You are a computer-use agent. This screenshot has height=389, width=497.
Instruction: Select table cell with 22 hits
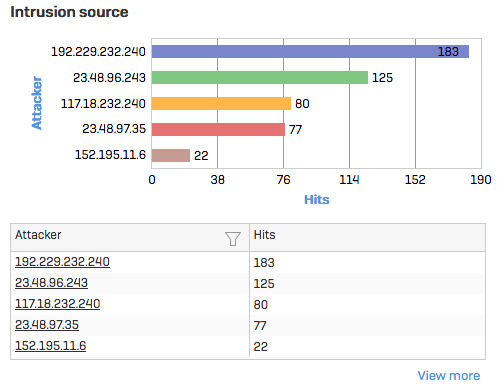(367, 346)
